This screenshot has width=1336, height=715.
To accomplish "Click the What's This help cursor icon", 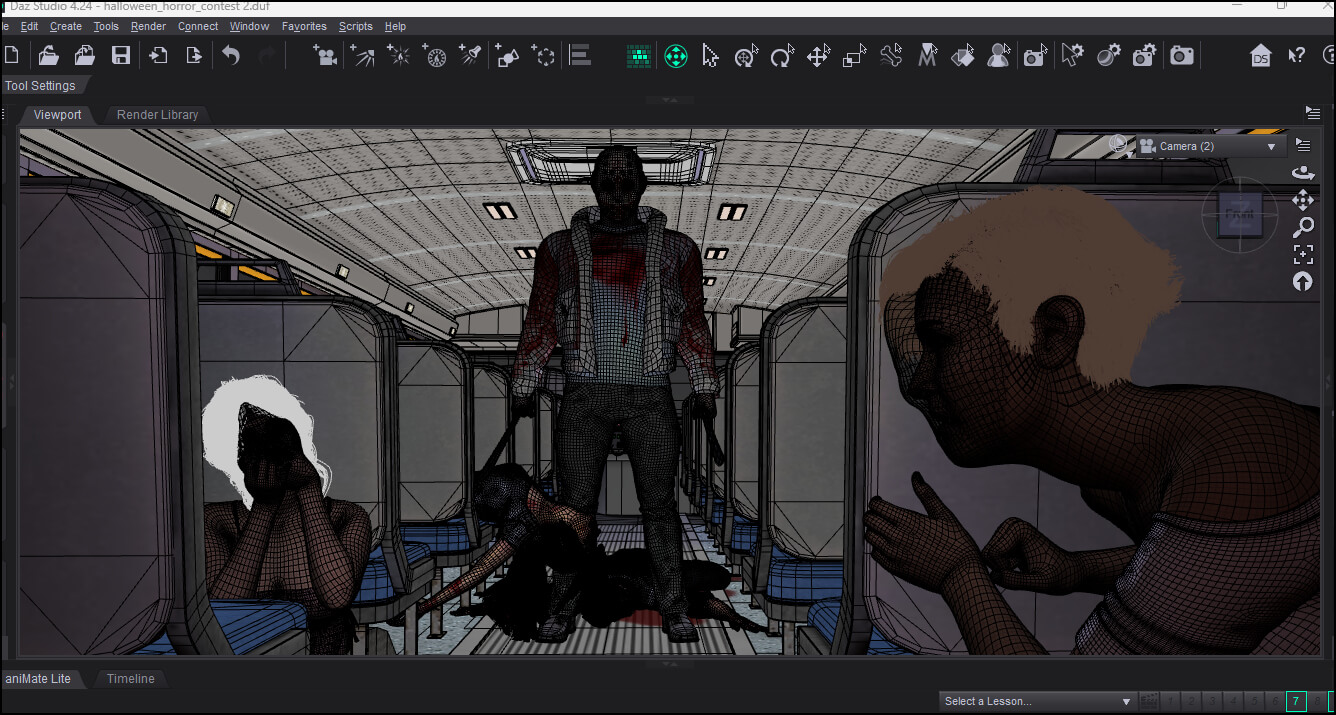I will (x=1297, y=55).
